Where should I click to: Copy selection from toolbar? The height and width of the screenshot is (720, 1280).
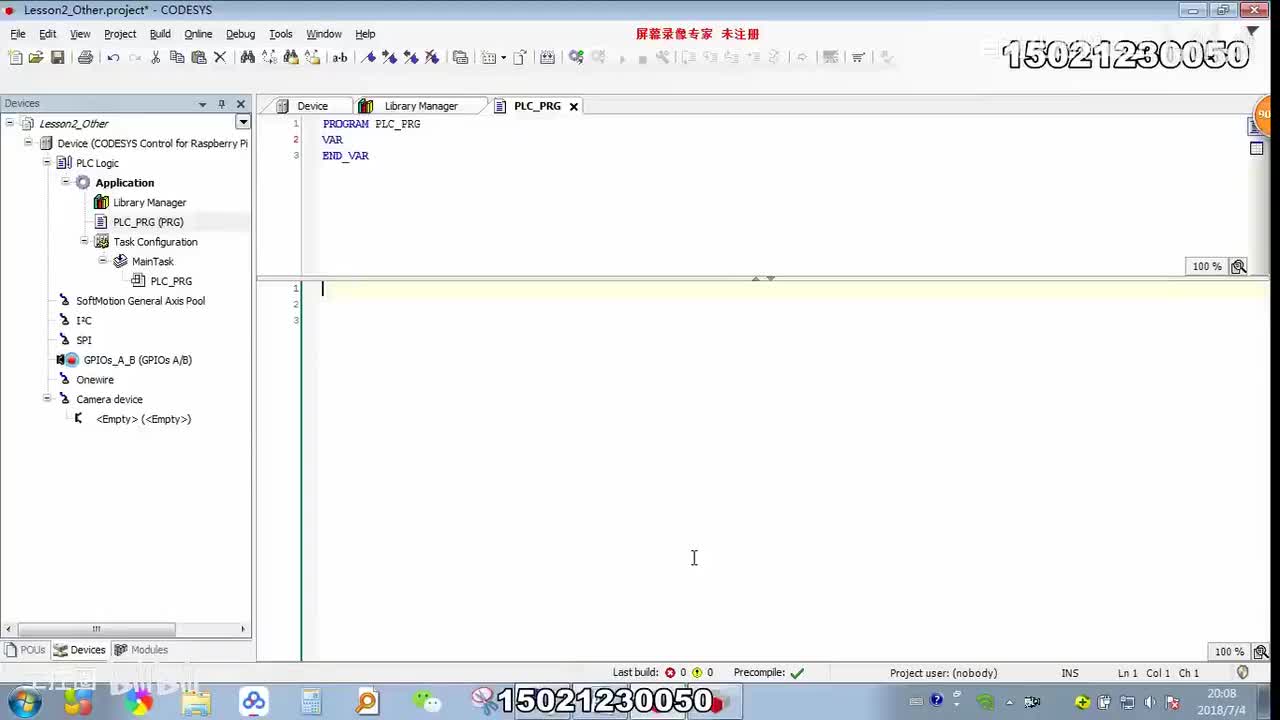(x=177, y=57)
